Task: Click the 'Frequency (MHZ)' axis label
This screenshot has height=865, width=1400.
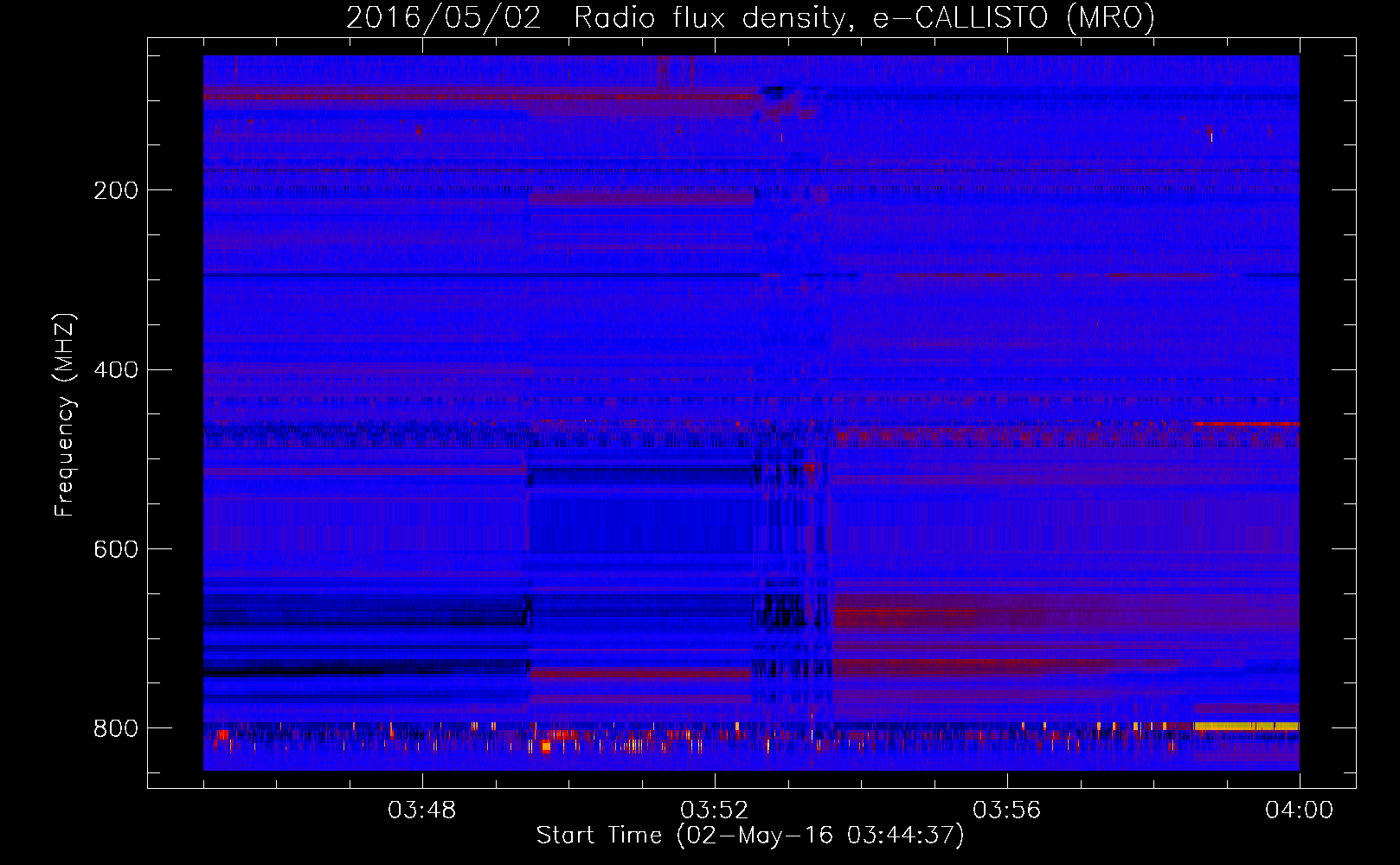Action: pyautogui.click(x=65, y=414)
